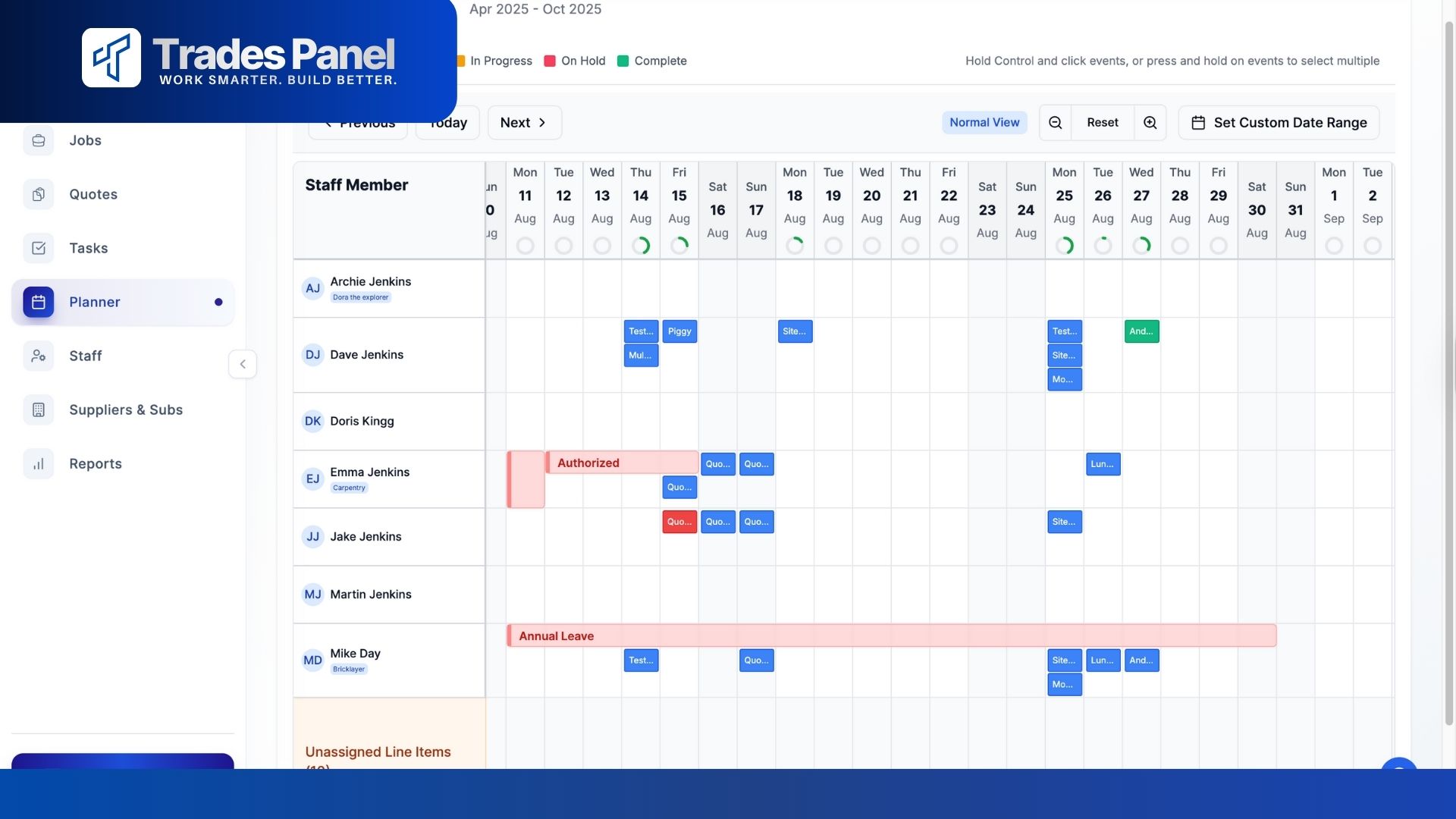
Task: Click the progress circle under Mon 25 Aug
Action: (x=1064, y=246)
